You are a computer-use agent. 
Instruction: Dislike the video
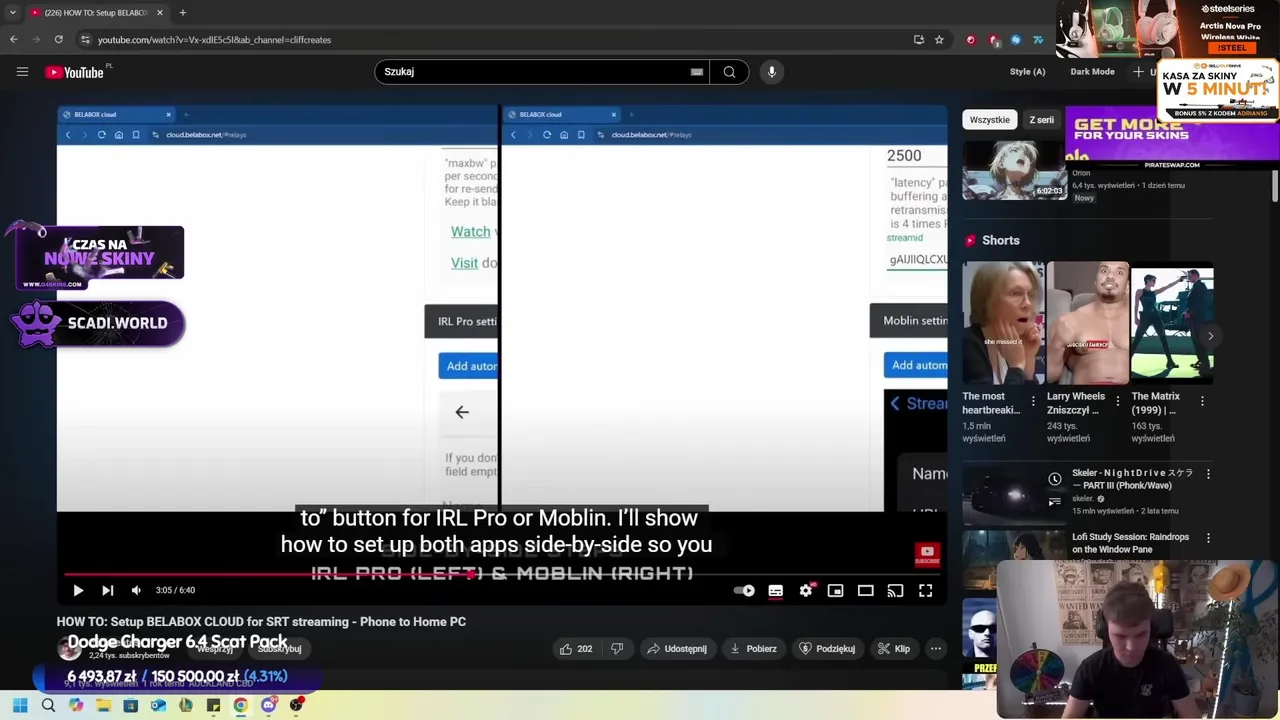coord(617,649)
